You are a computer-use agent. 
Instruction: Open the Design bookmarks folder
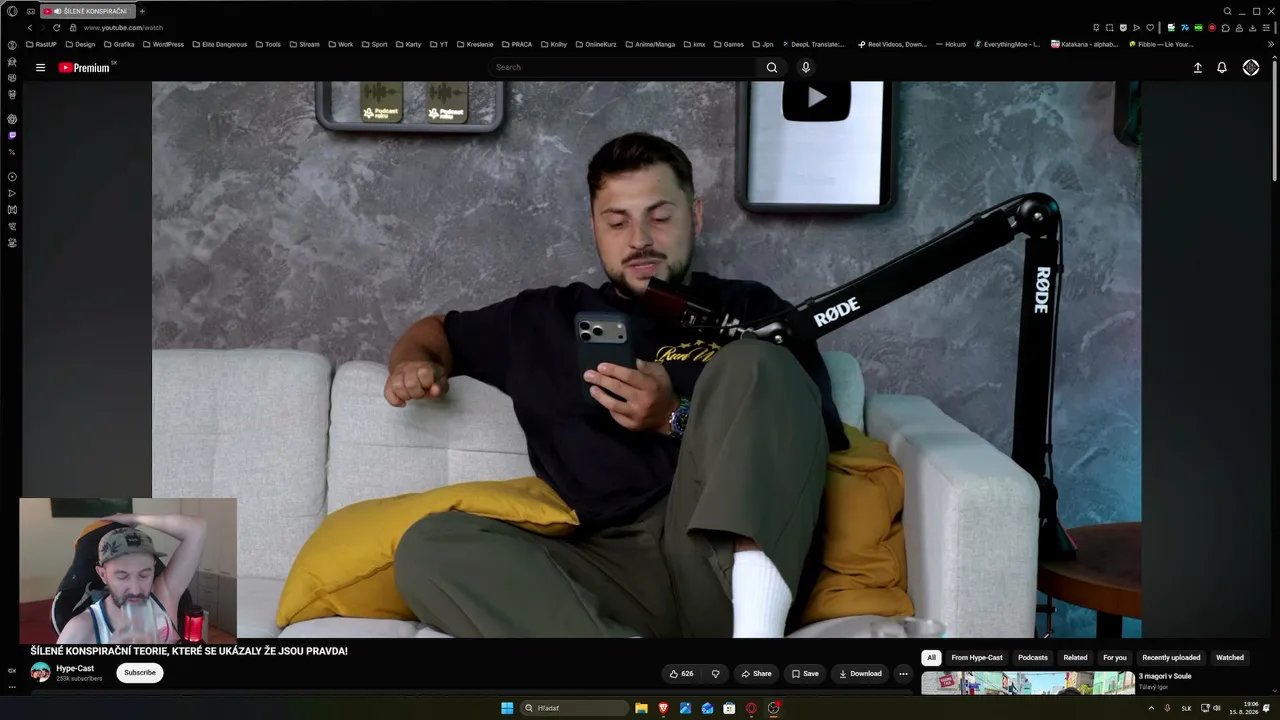click(80, 44)
